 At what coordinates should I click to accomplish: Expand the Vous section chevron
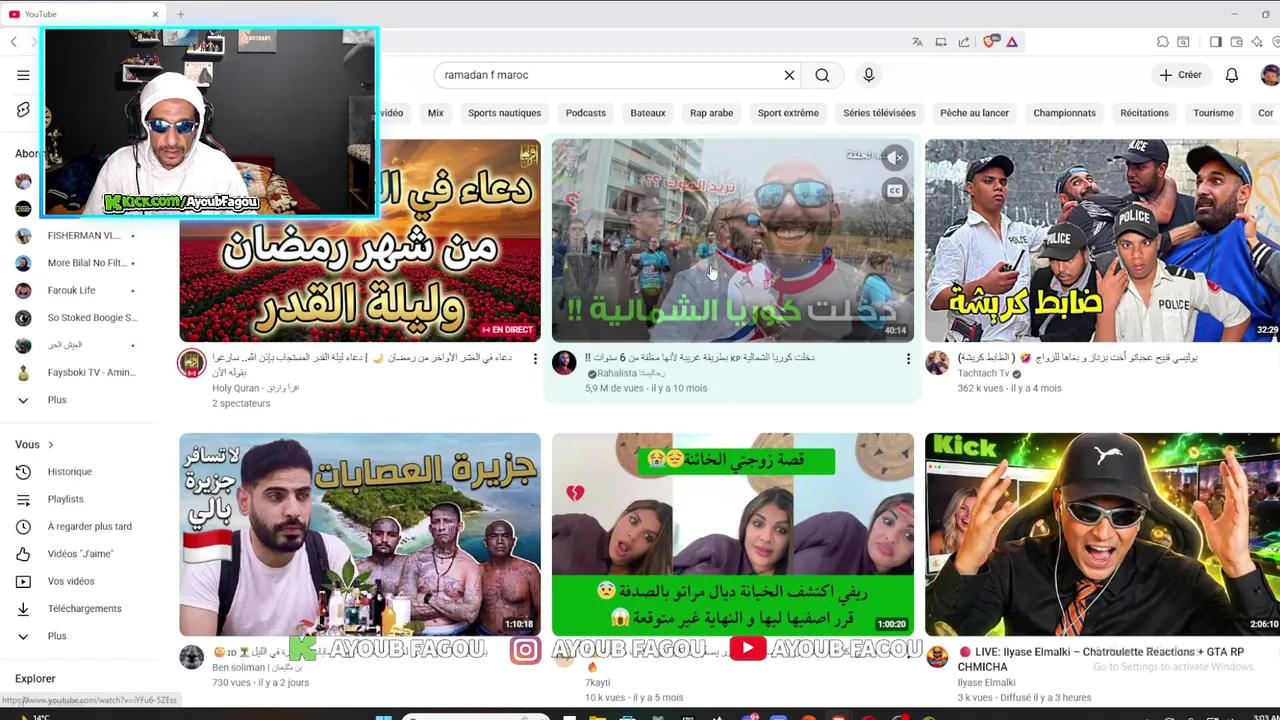pos(50,445)
